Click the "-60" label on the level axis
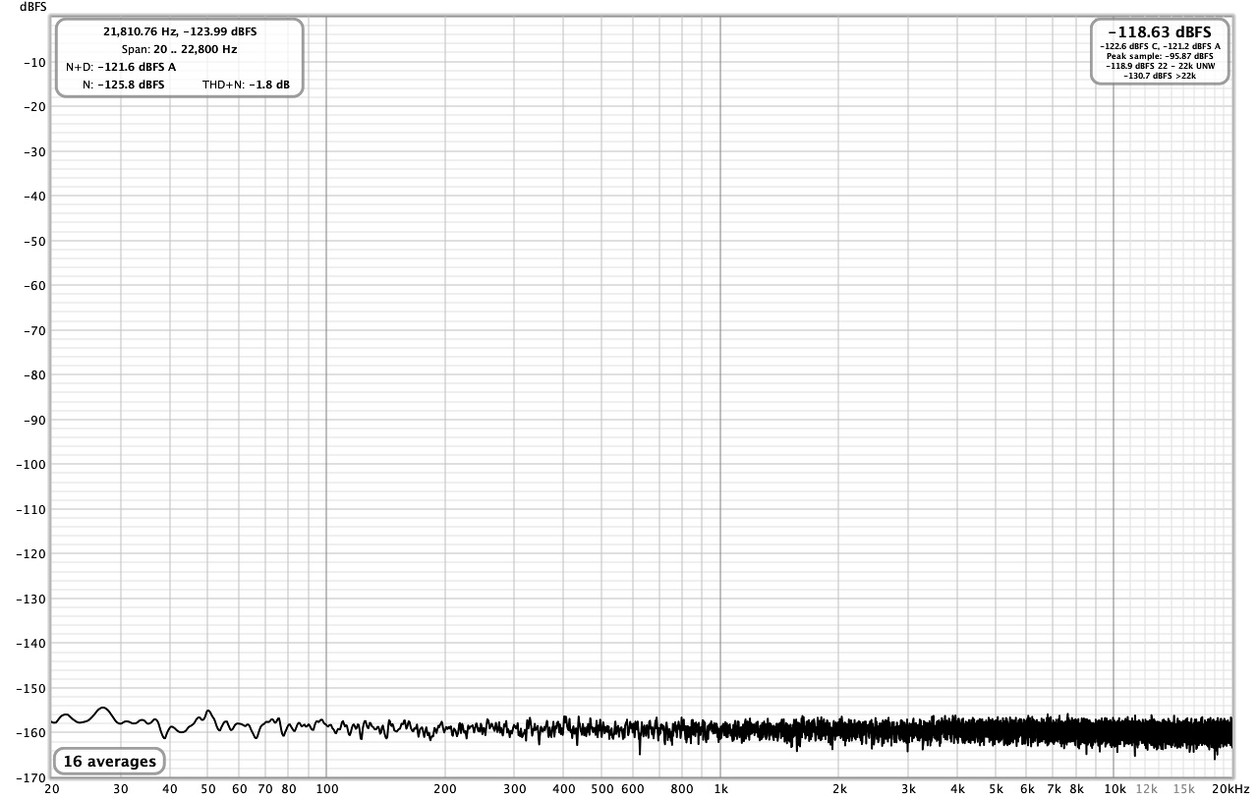 tap(35, 285)
